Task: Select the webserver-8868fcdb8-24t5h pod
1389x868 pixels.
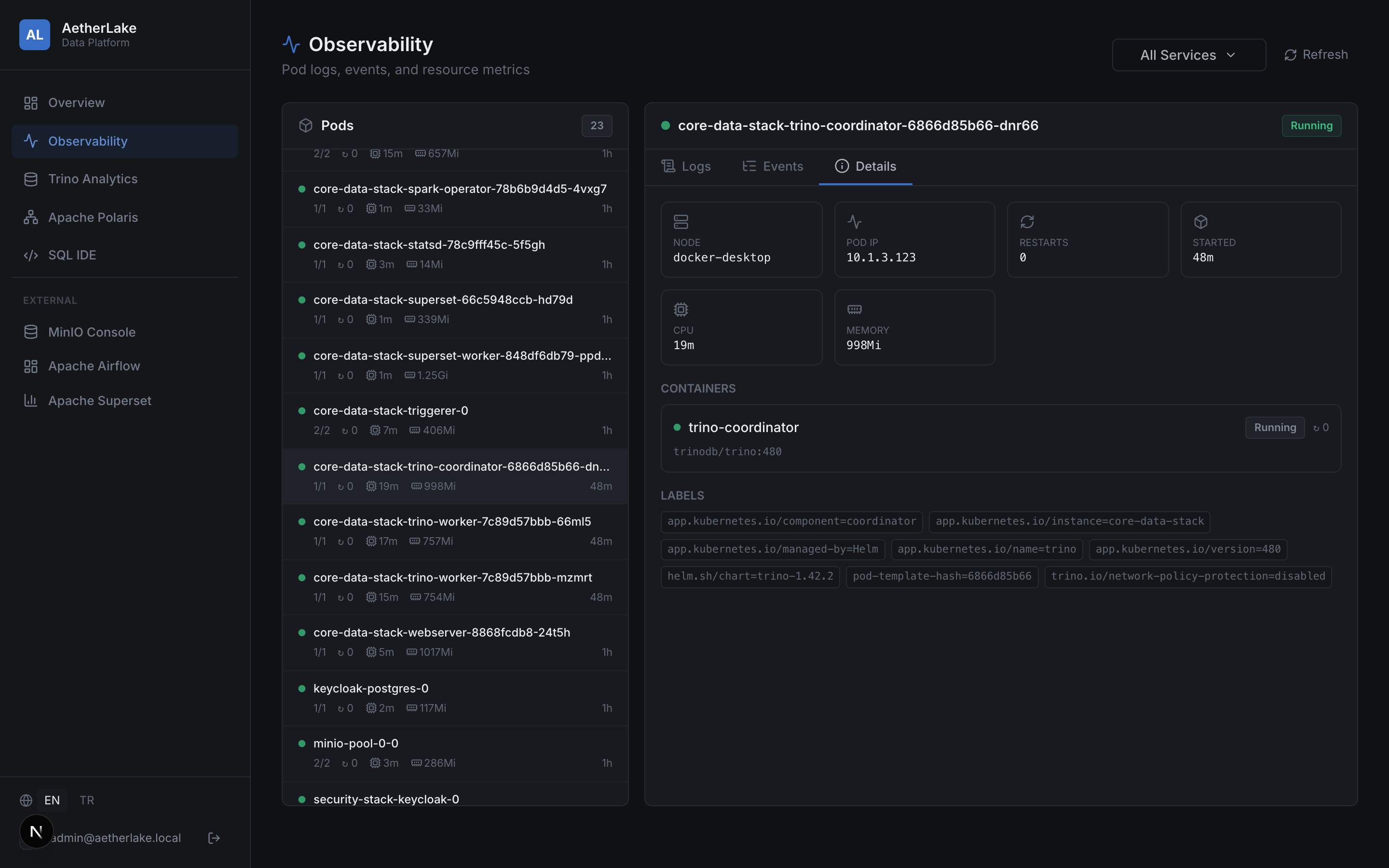Action: click(x=455, y=643)
